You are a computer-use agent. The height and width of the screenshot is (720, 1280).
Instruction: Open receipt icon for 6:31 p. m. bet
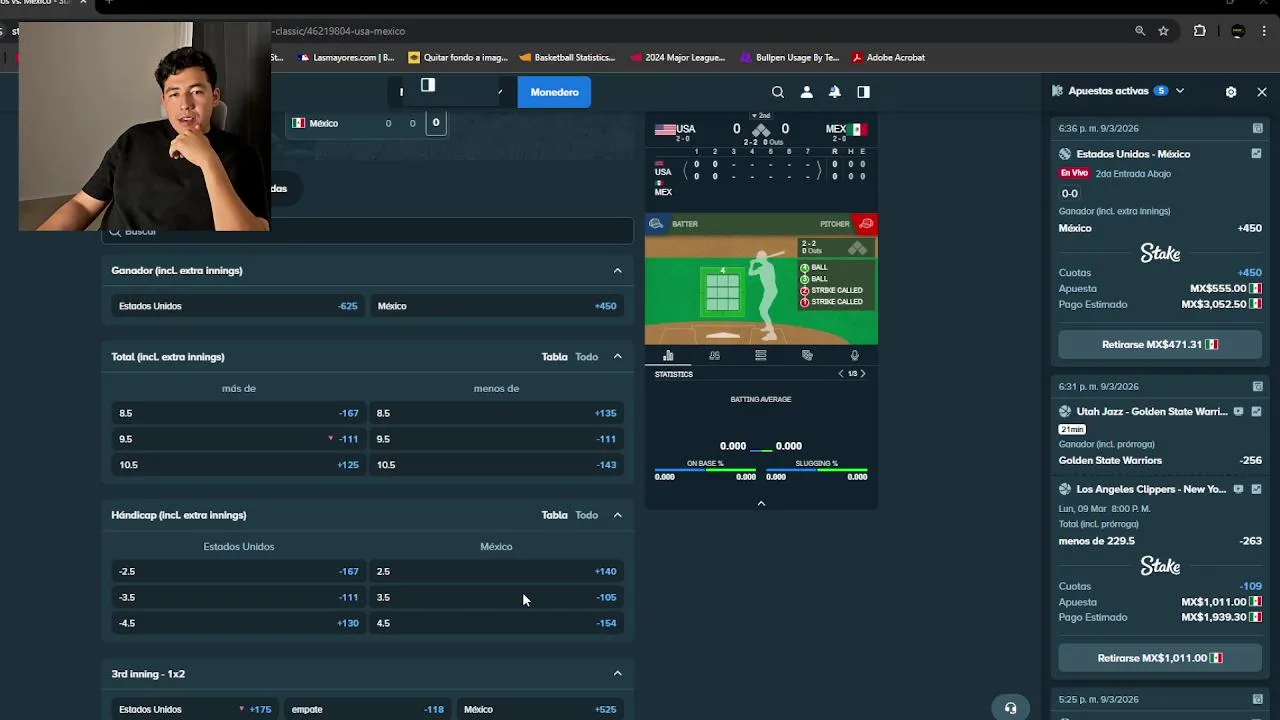click(1257, 386)
